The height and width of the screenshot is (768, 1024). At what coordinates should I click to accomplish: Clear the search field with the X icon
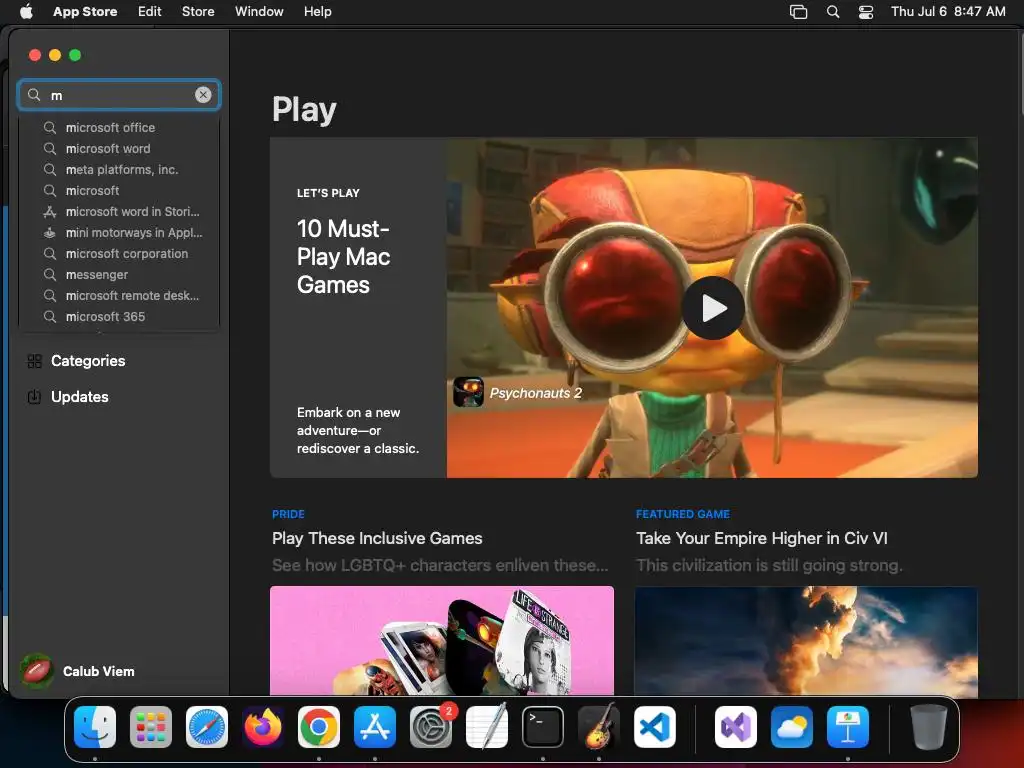click(x=203, y=95)
